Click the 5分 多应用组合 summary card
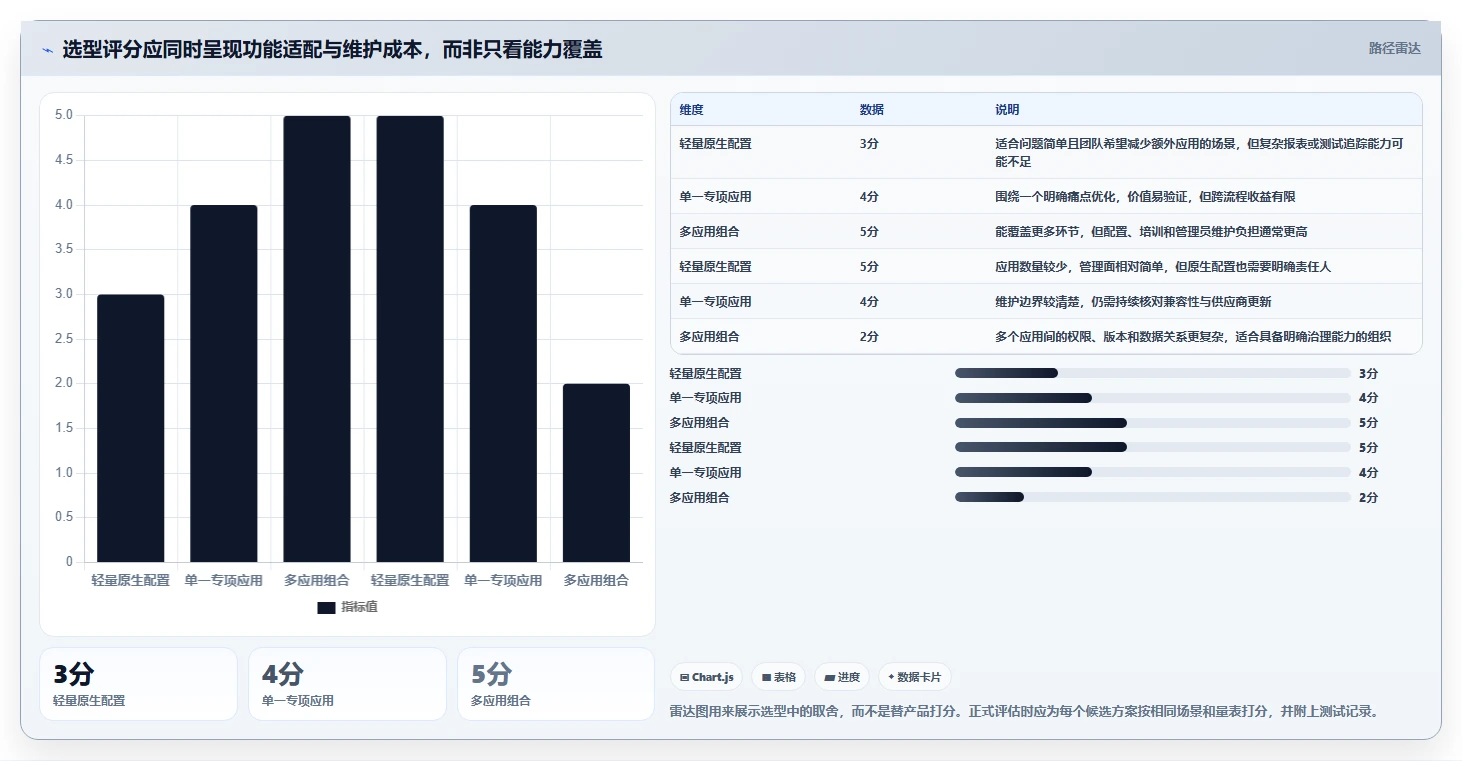 point(556,684)
